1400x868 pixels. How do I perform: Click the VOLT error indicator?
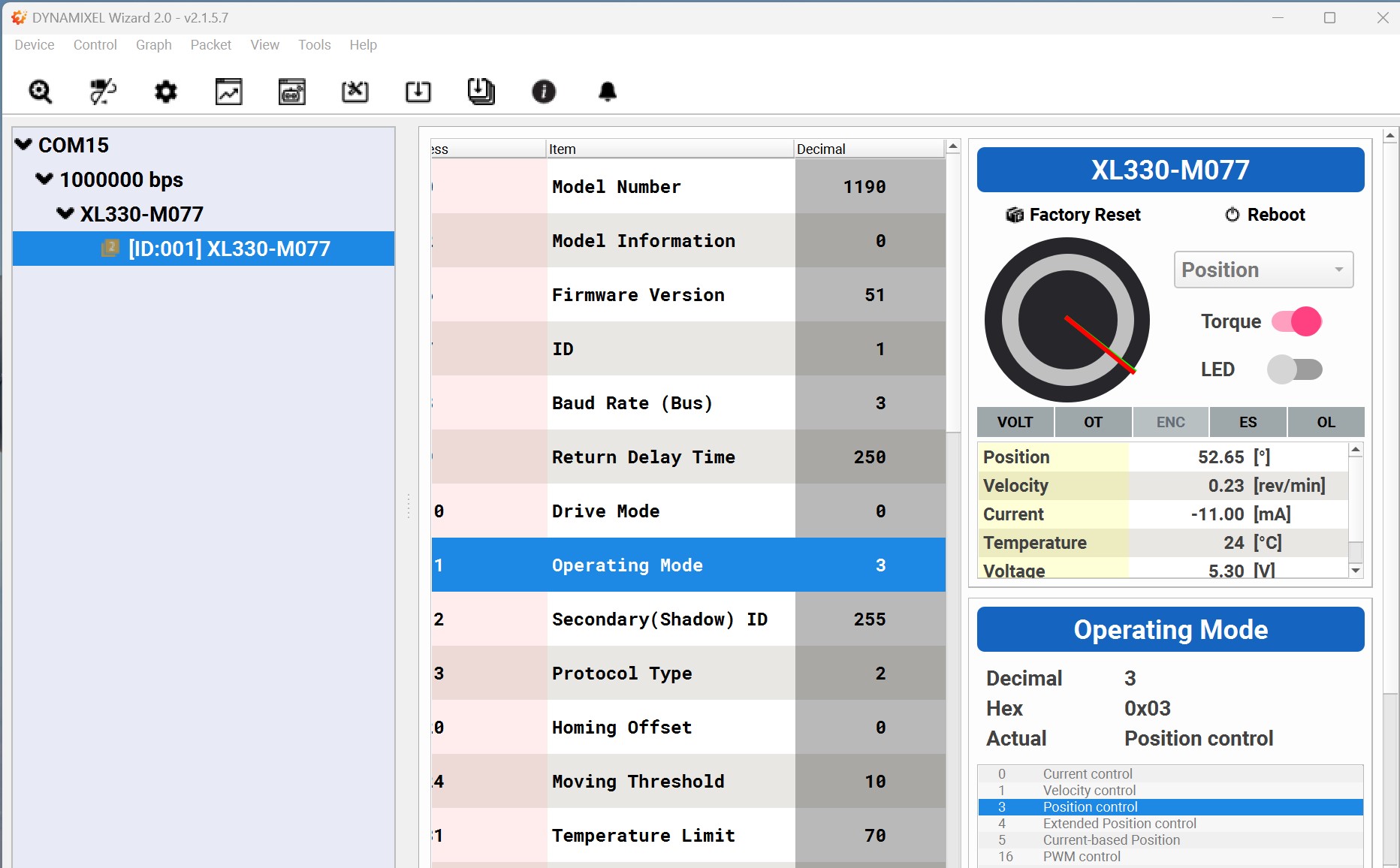1015,422
